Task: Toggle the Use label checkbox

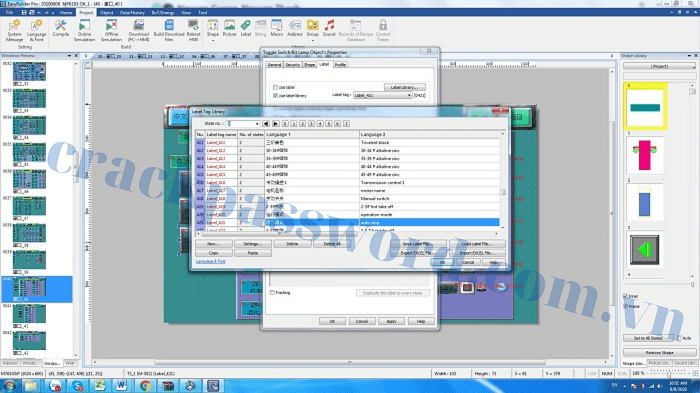Action: [275, 88]
